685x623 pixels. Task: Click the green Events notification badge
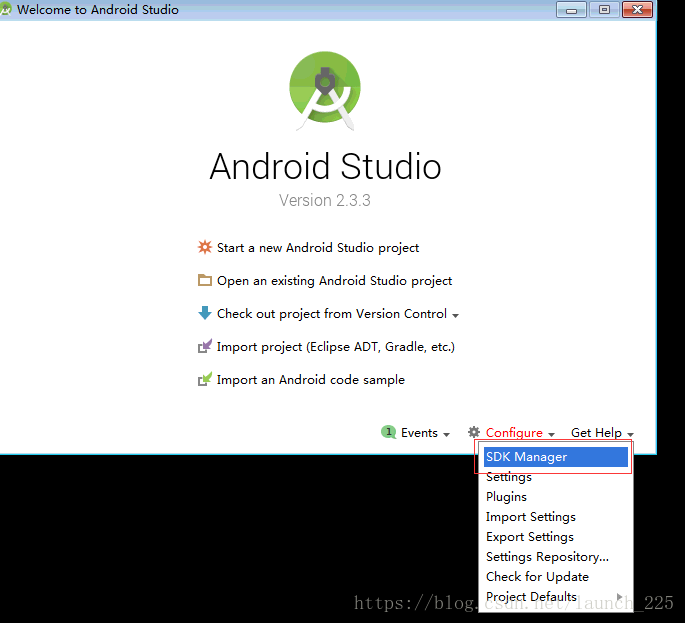(x=388, y=432)
